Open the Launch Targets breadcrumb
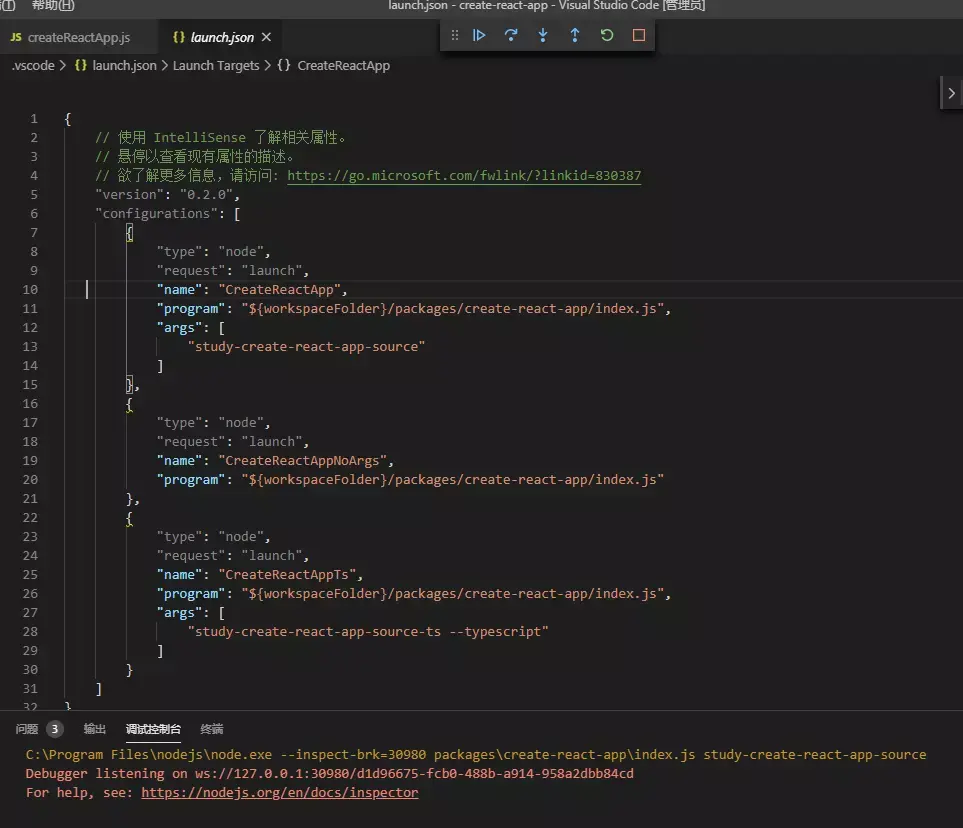The width and height of the screenshot is (963, 828). [216, 65]
